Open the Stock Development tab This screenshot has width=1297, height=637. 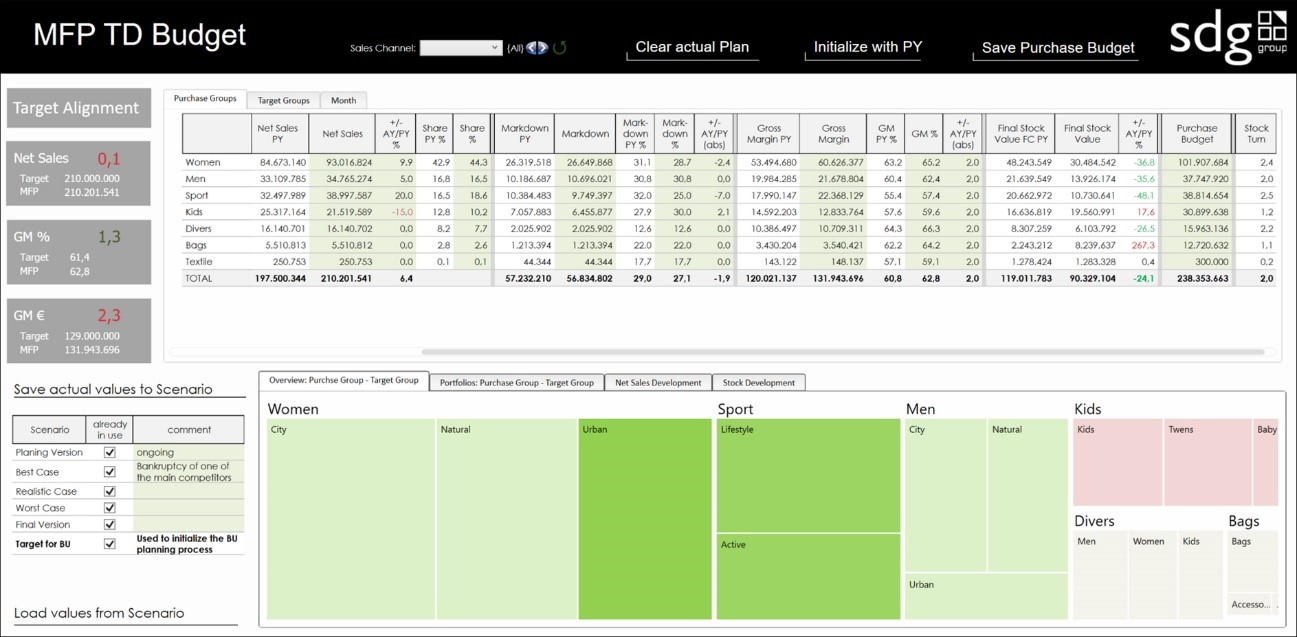(x=758, y=382)
